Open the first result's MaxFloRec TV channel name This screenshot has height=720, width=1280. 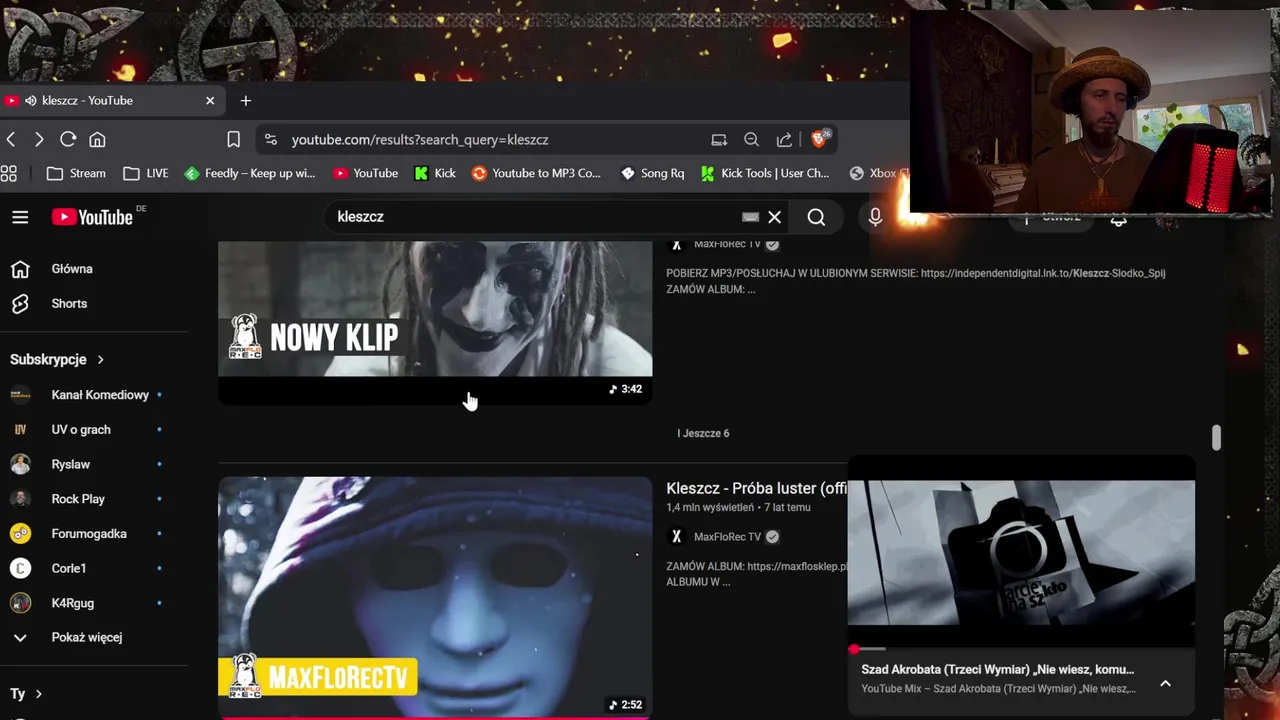727,244
